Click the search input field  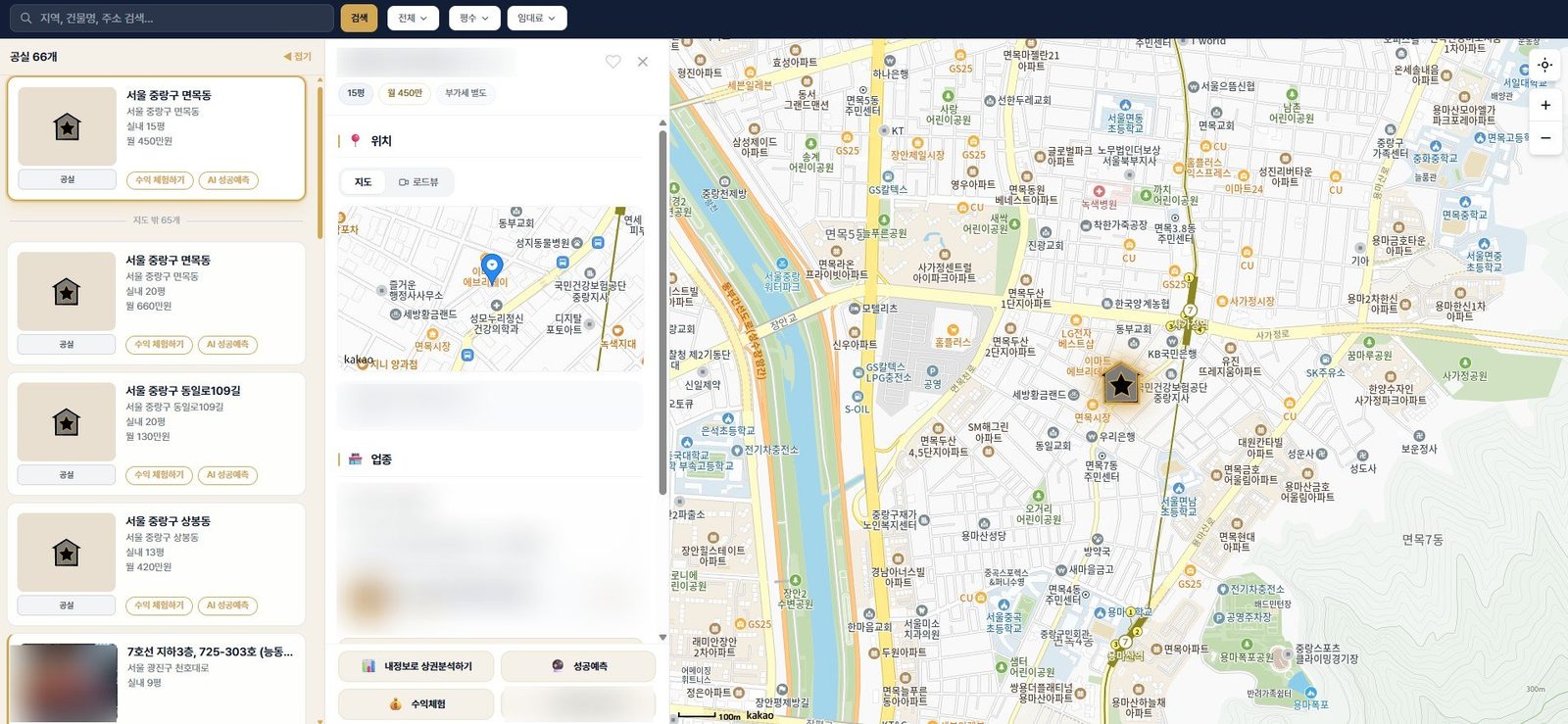pos(173,18)
